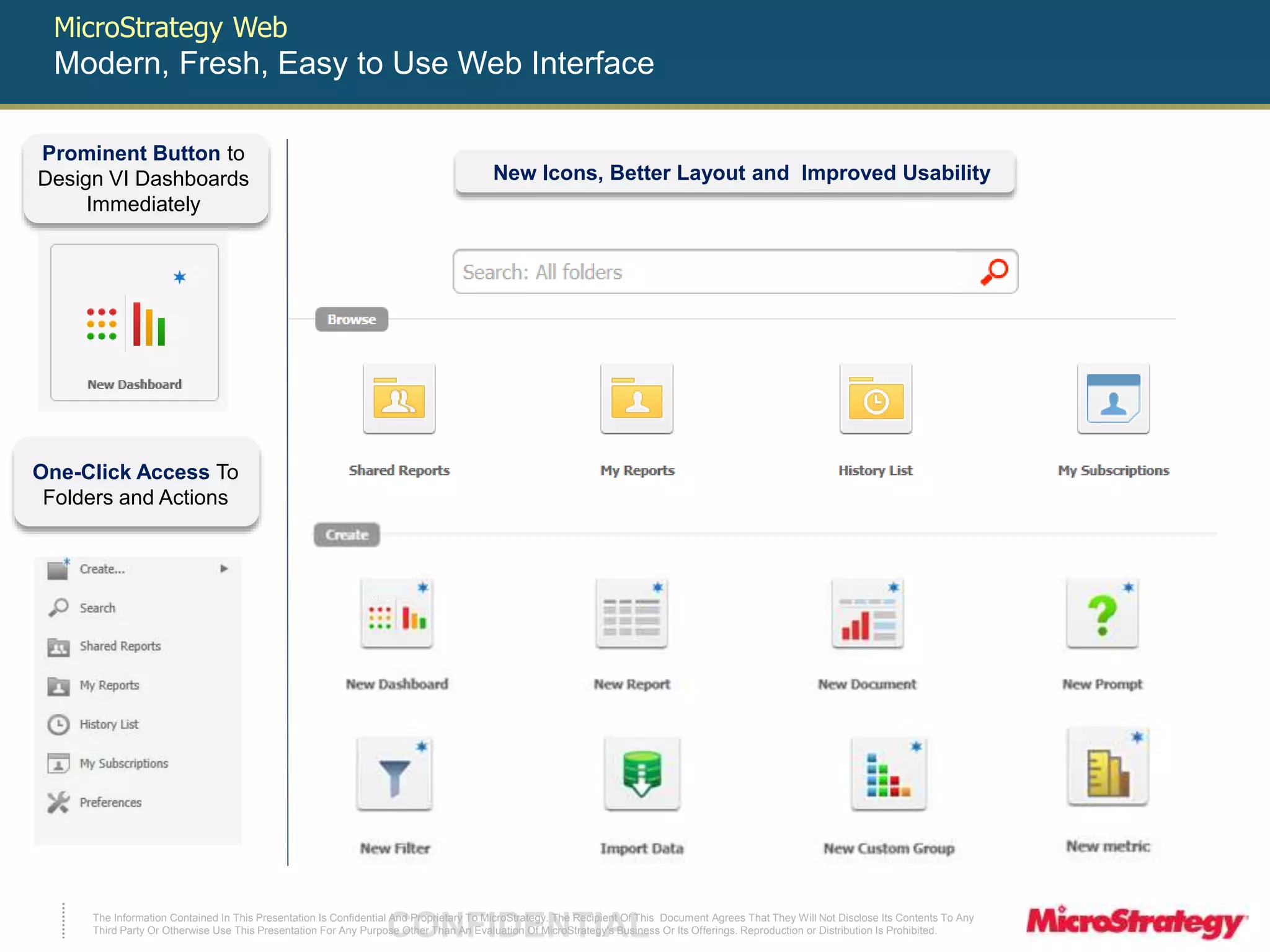The height and width of the screenshot is (952, 1270).
Task: Click the Preferences wrench icon
Action: coord(59,803)
